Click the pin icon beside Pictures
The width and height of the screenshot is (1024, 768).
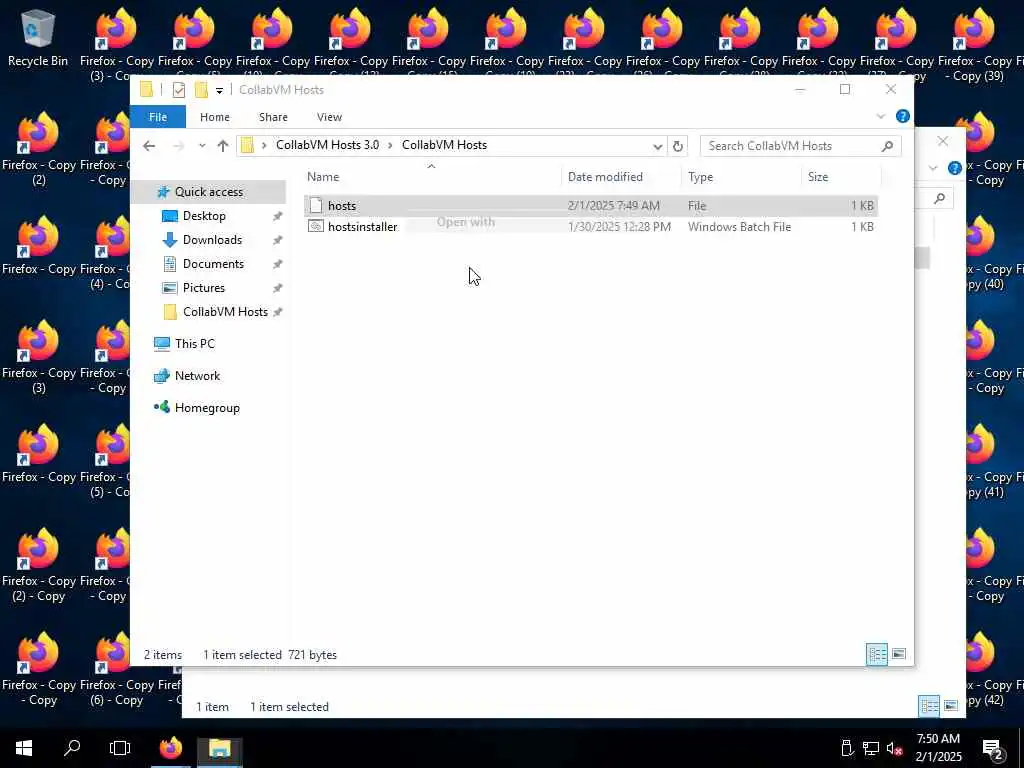pos(278,288)
